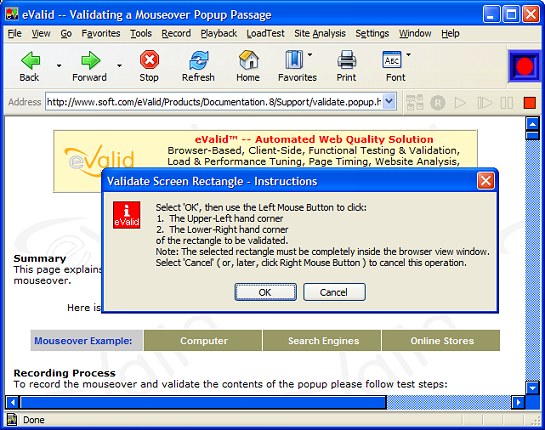The width and height of the screenshot is (545, 430).
Task: Click the Mouseover Example label
Action: coord(83,341)
